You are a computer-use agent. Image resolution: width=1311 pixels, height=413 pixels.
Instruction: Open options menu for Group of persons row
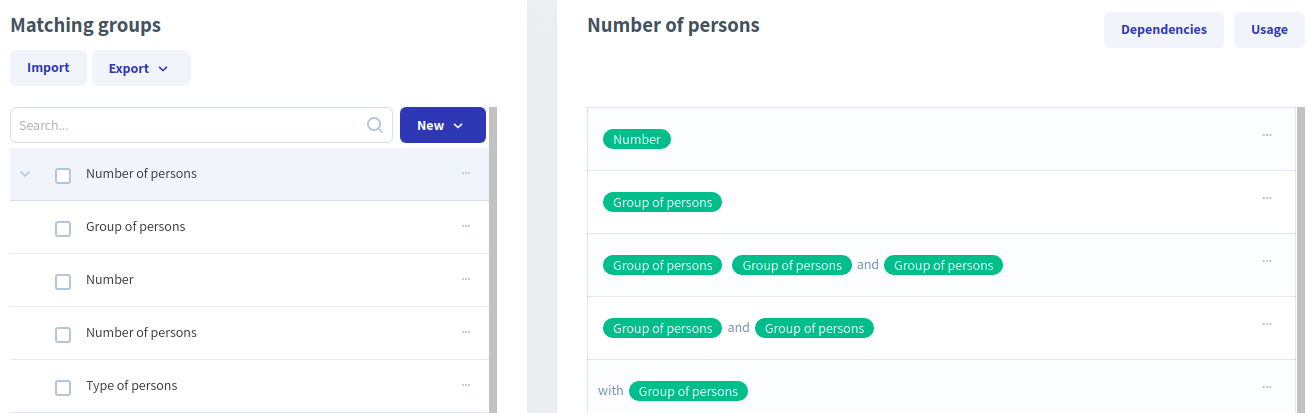[x=466, y=227]
